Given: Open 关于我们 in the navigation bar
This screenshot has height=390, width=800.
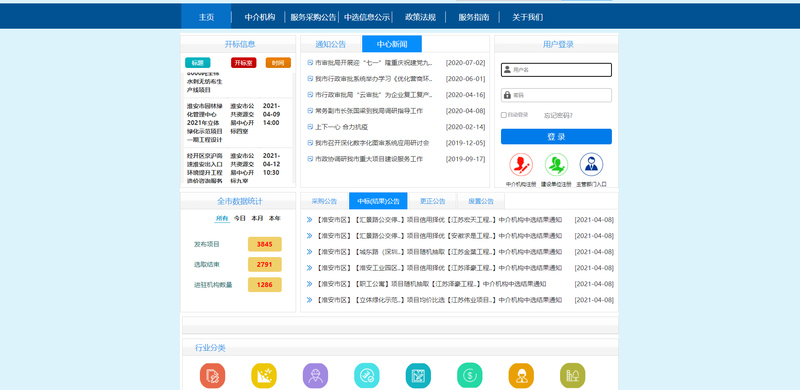Looking at the screenshot, I should point(528,17).
